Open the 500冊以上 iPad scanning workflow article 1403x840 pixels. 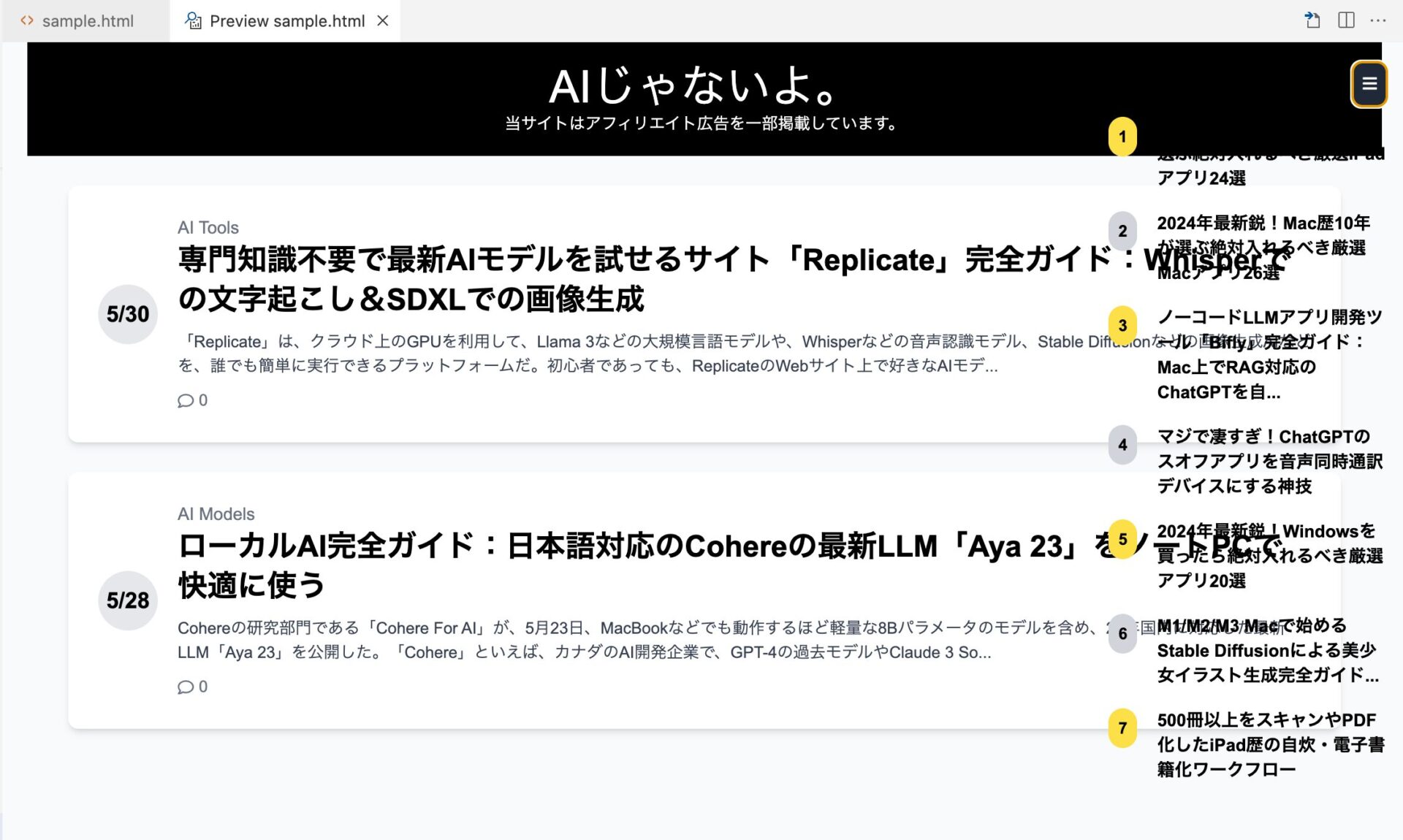tap(1269, 745)
